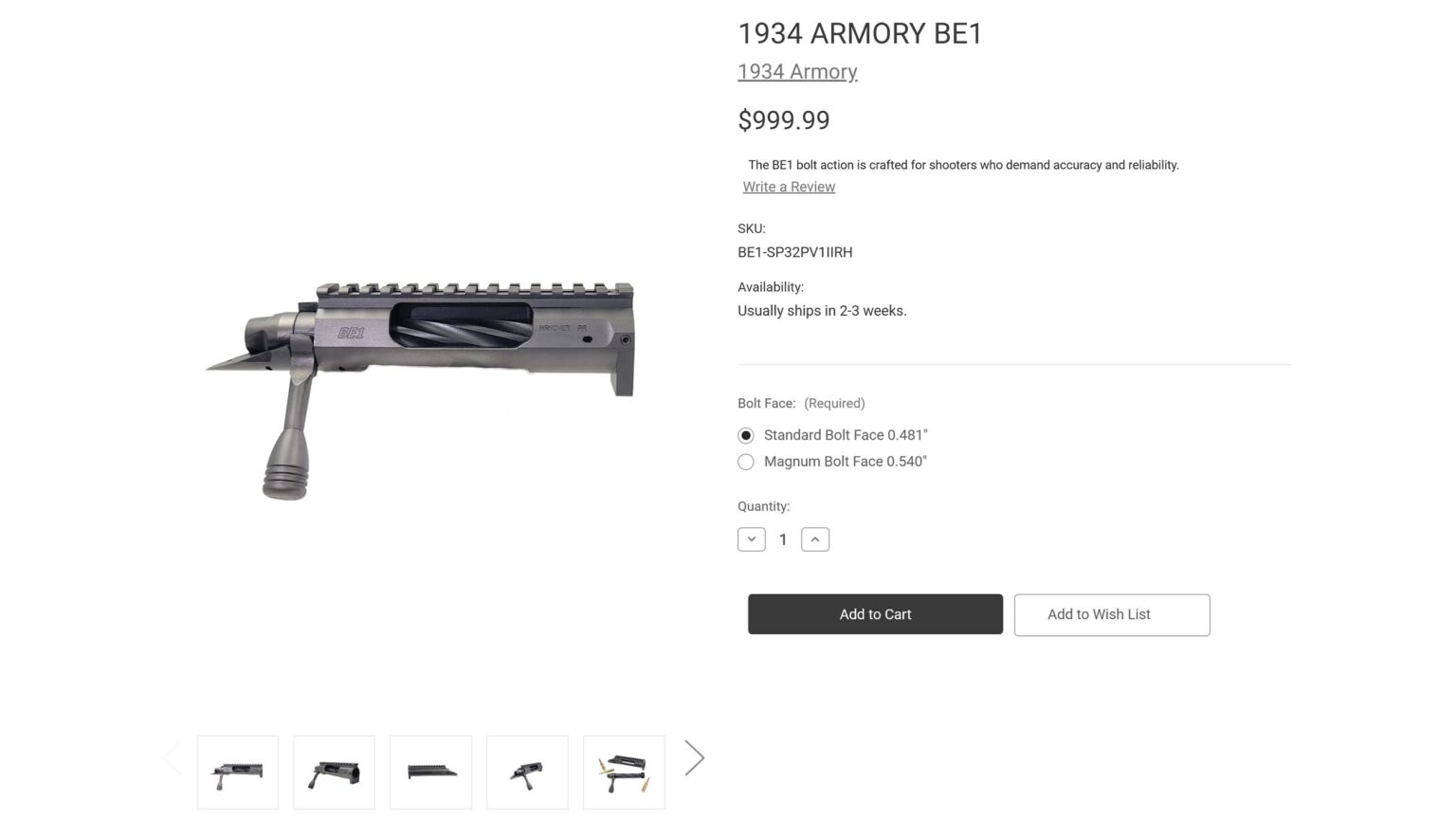This screenshot has height=819, width=1456.
Task: Click the quantity increase arrow
Action: click(815, 538)
